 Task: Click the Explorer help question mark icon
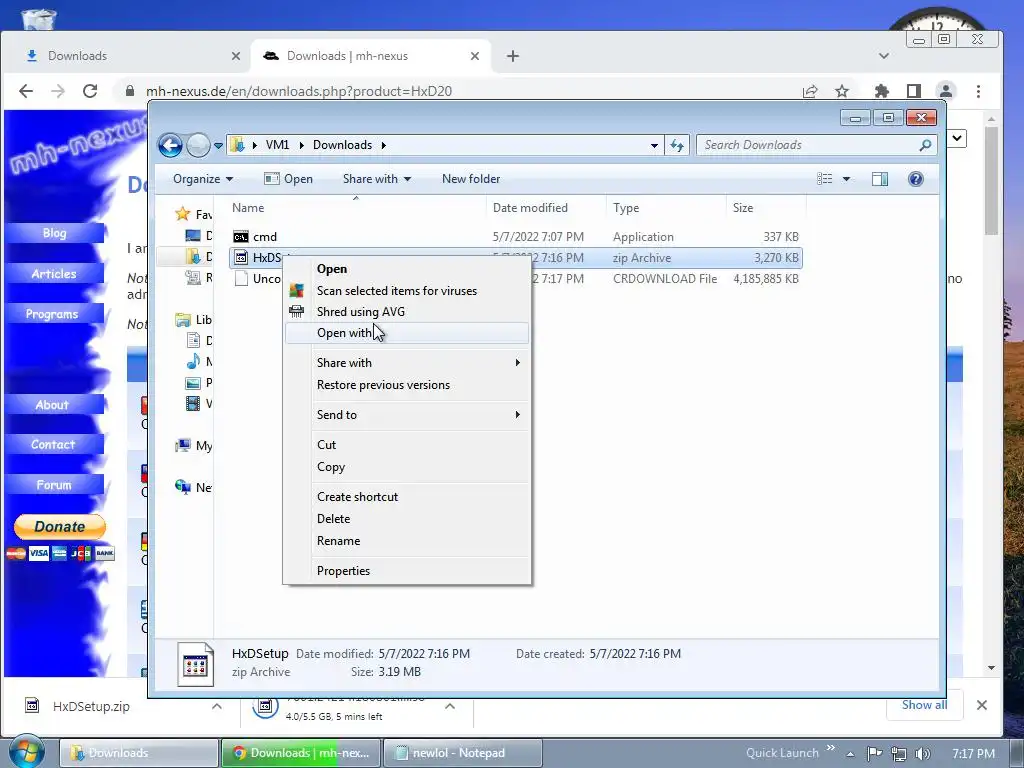916,179
